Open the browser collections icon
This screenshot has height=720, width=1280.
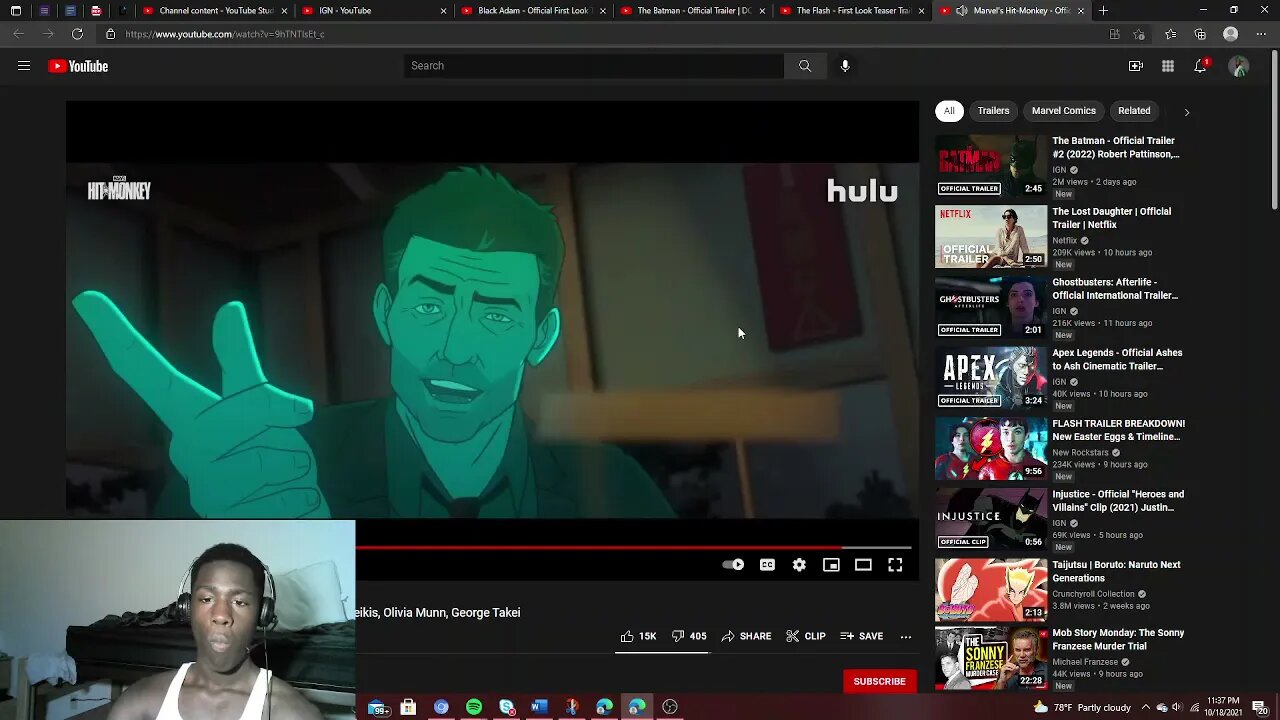(x=1200, y=34)
